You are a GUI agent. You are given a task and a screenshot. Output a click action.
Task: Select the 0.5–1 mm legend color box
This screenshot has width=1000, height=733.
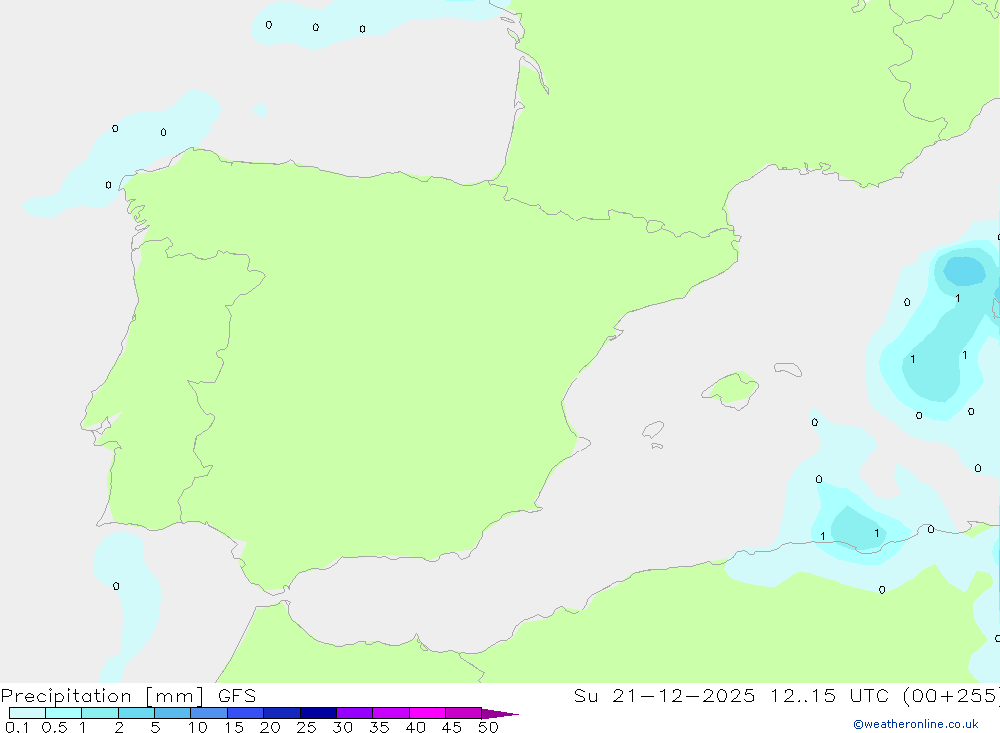coord(63,713)
